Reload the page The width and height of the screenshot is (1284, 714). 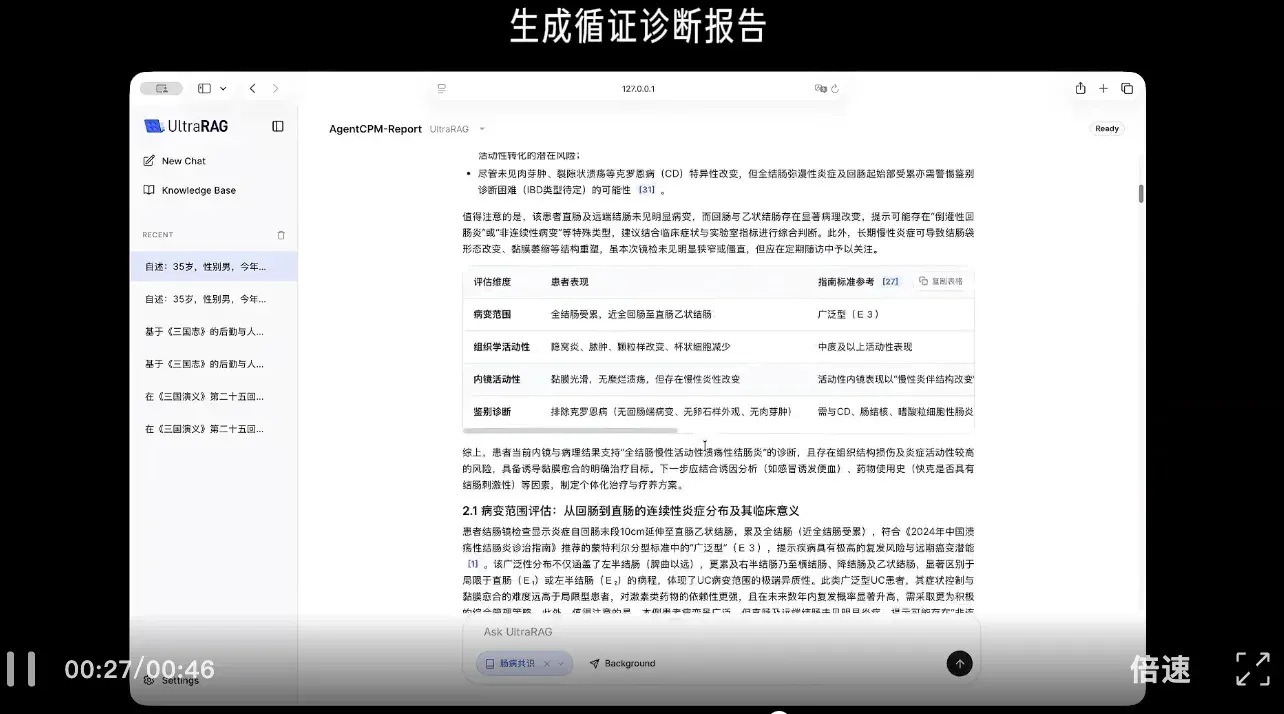tap(835, 88)
